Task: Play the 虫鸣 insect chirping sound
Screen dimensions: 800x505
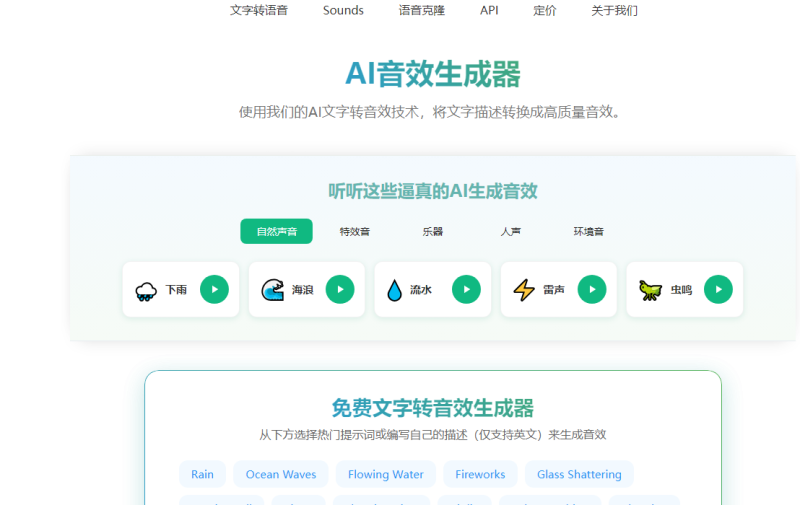Action: (718, 290)
